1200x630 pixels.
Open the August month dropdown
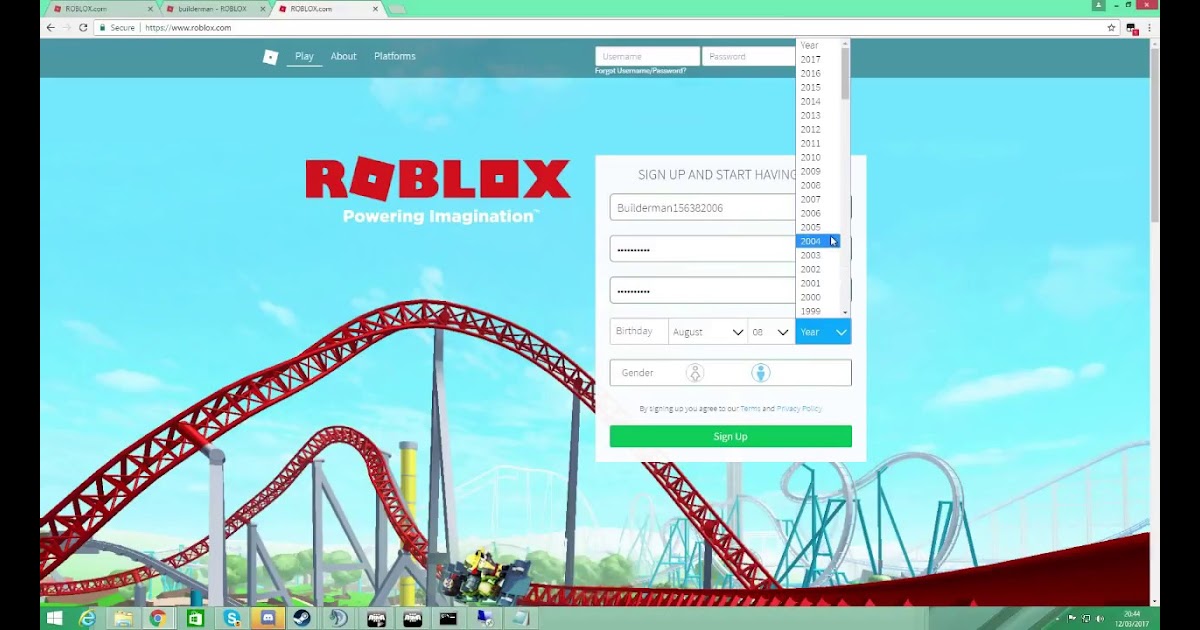[708, 332]
